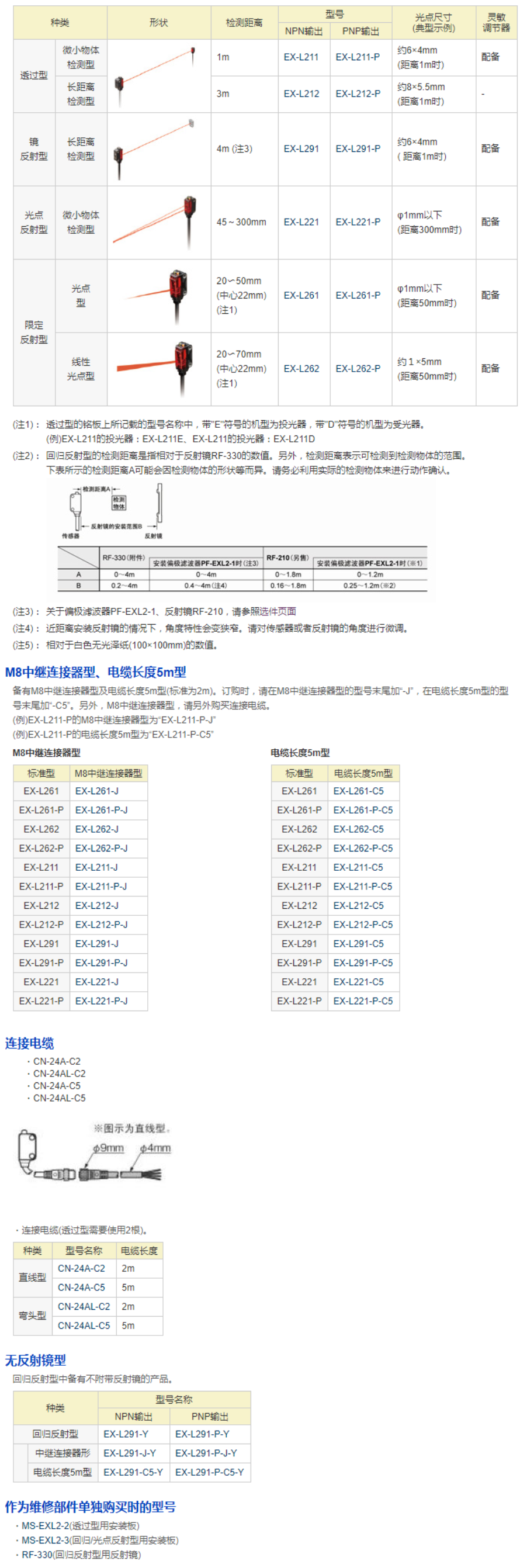
Task: Click the EX-L221 spot reflective sensor image
Action: pos(158,222)
